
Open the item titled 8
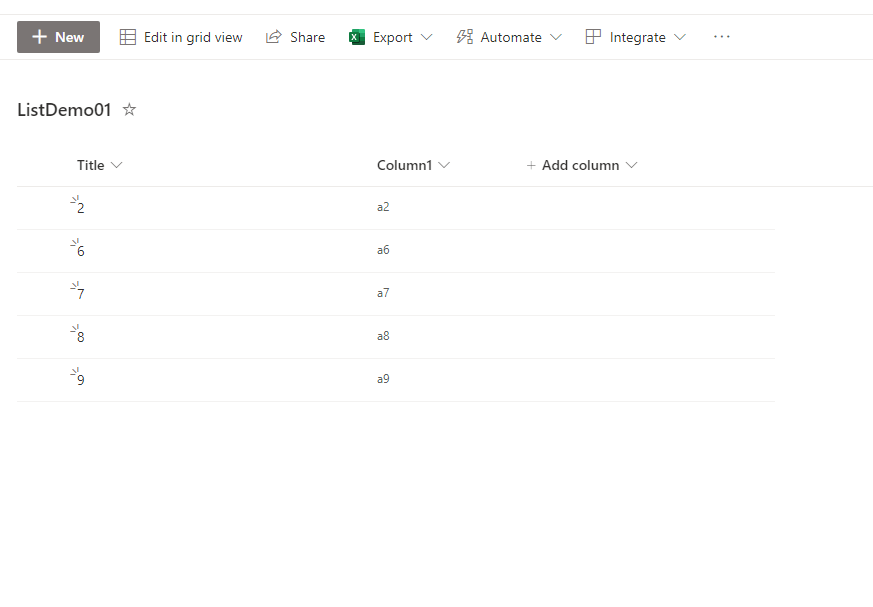[81, 337]
